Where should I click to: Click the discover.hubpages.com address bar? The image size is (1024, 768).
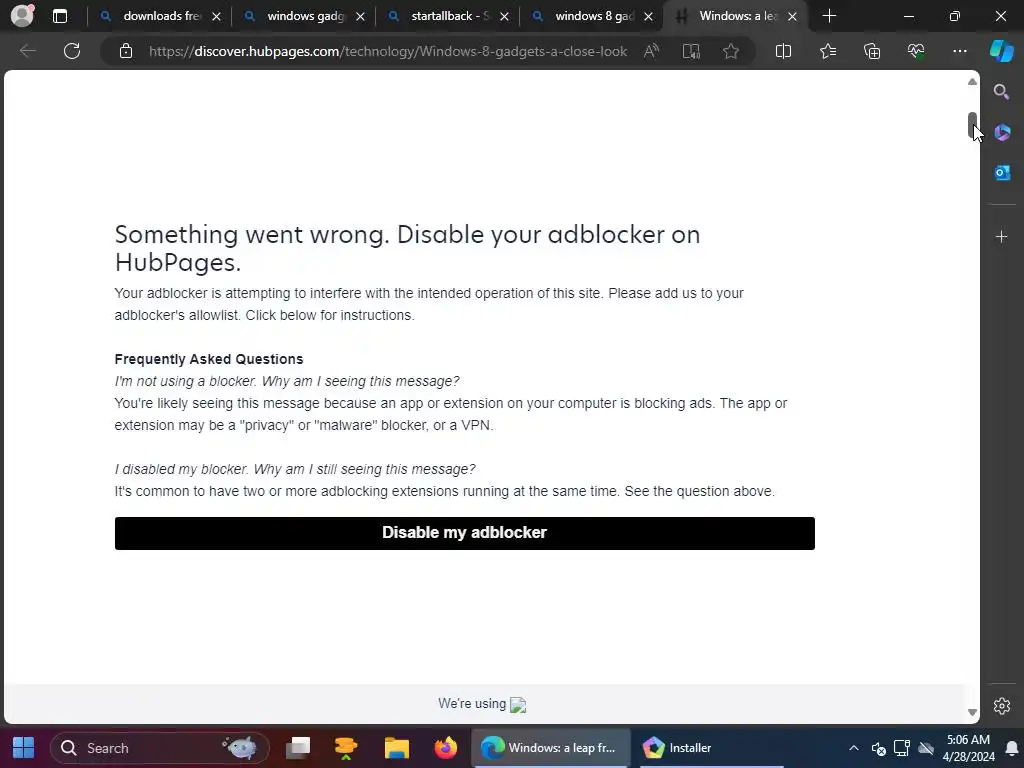click(387, 51)
